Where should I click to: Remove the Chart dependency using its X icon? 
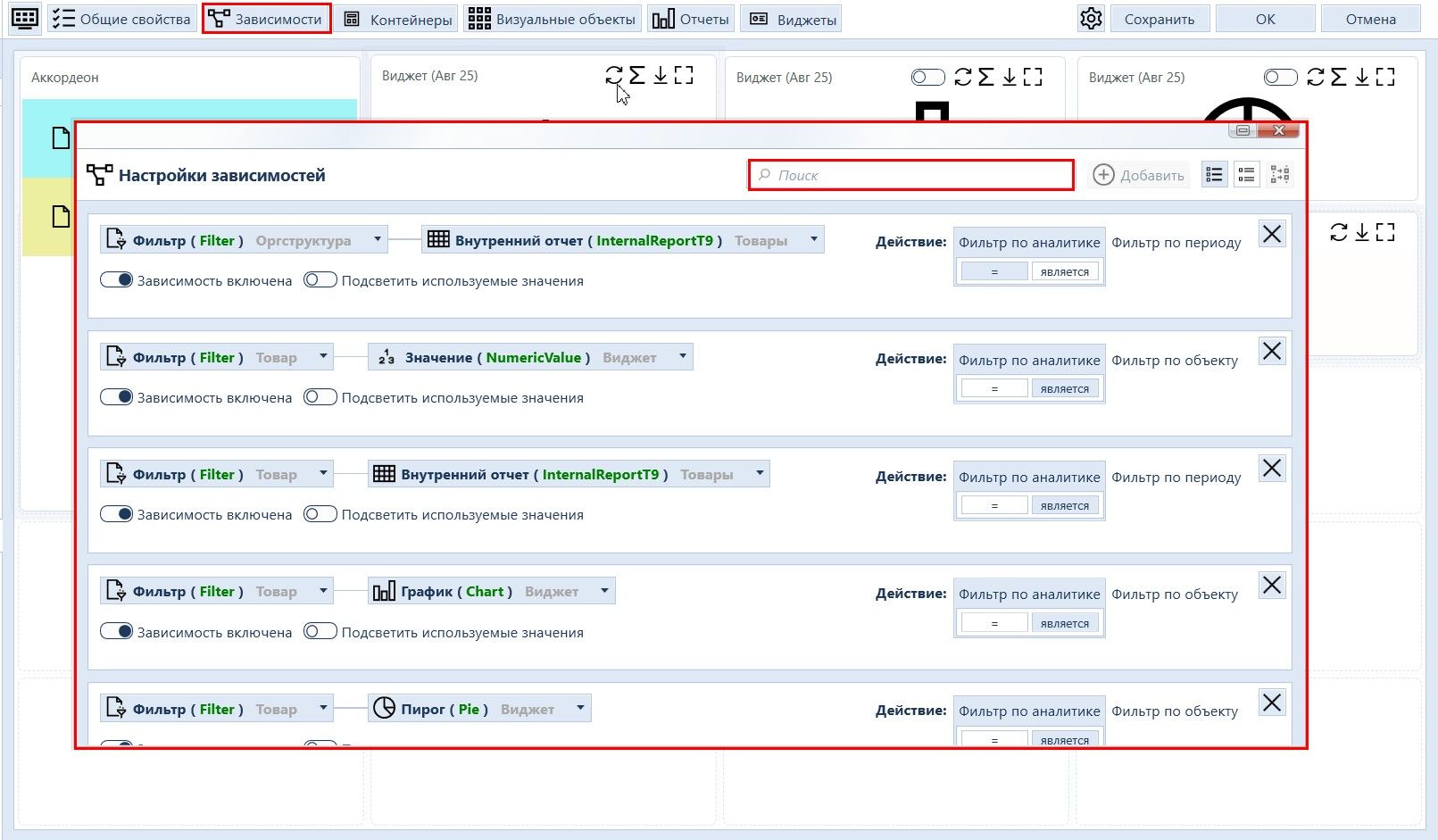point(1272,585)
